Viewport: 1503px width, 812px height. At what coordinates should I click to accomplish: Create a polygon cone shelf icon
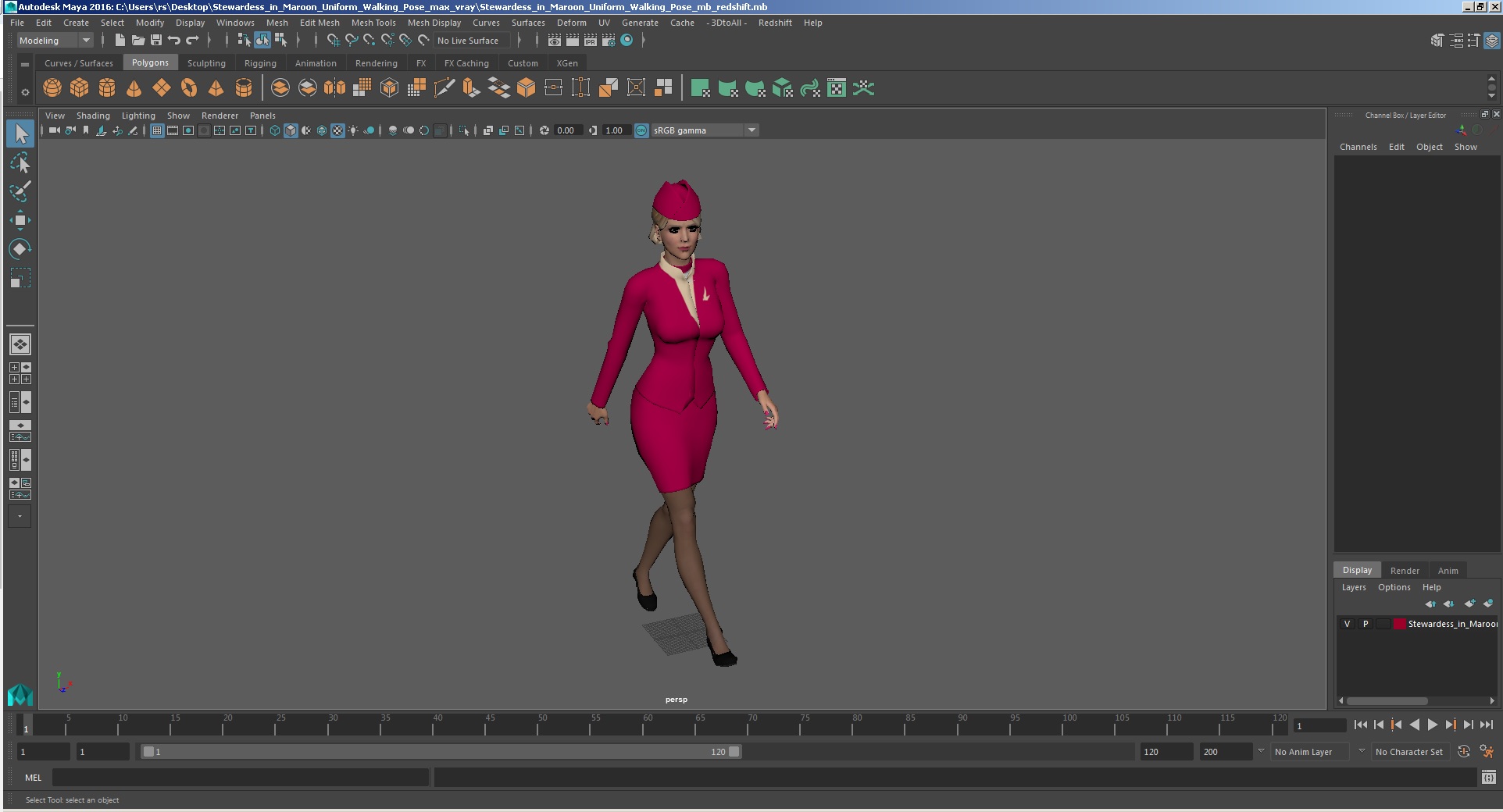click(x=134, y=88)
